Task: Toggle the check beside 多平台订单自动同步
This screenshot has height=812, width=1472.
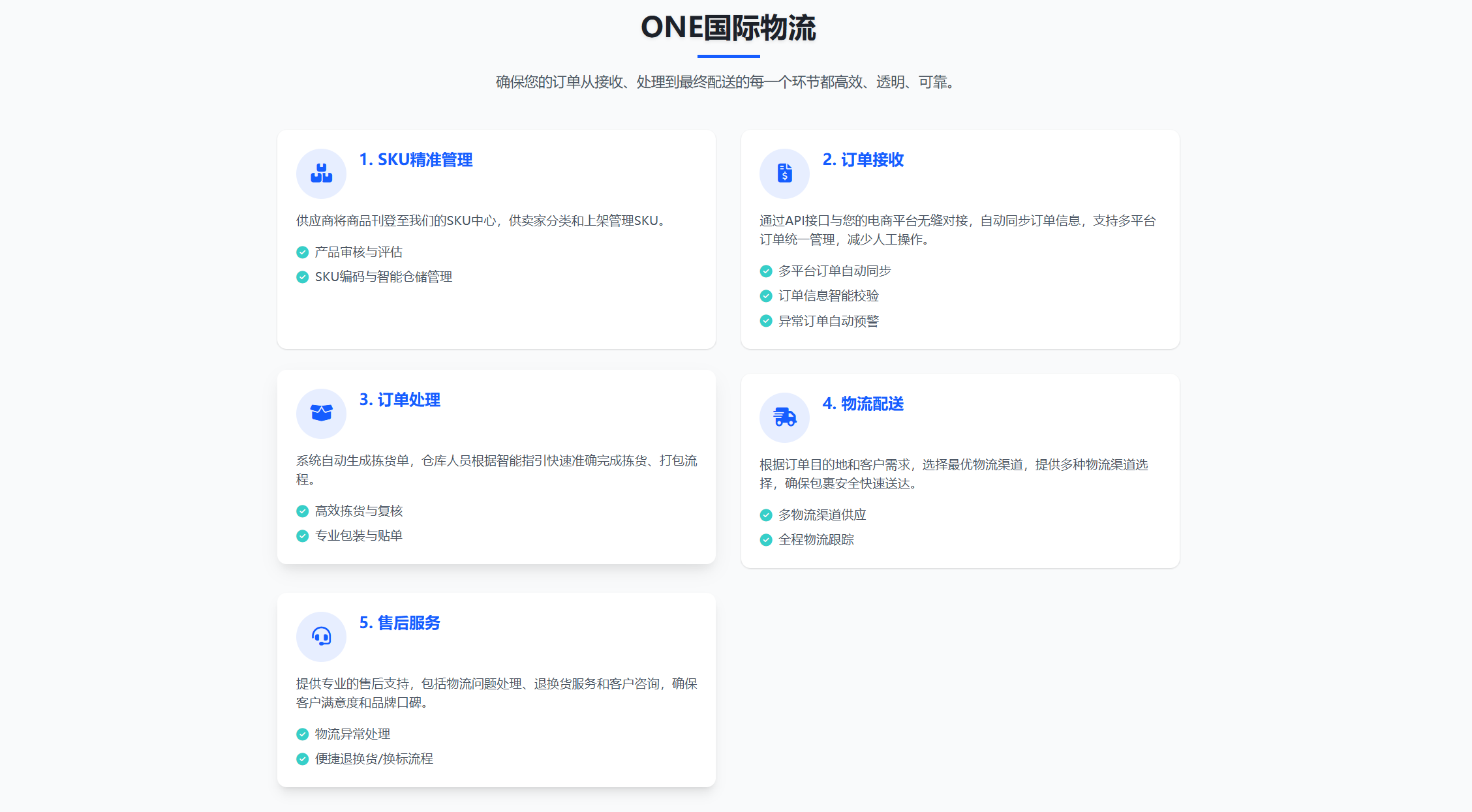Action: coord(766,271)
